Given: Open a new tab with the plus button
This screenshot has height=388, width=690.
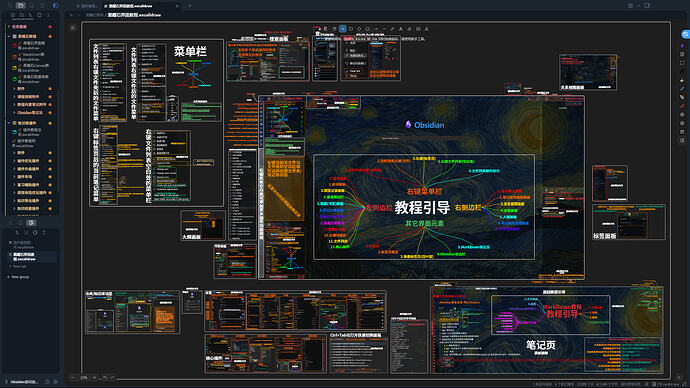Looking at the screenshot, I should (190, 6).
